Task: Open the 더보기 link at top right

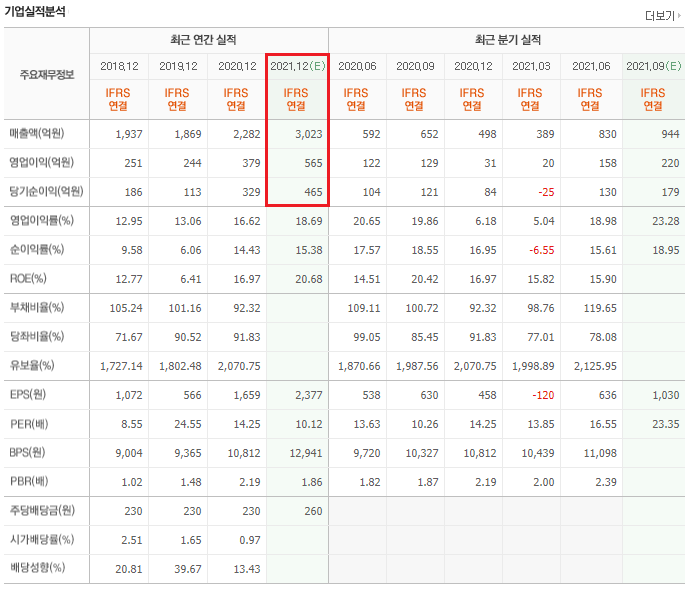Action: 659,16
